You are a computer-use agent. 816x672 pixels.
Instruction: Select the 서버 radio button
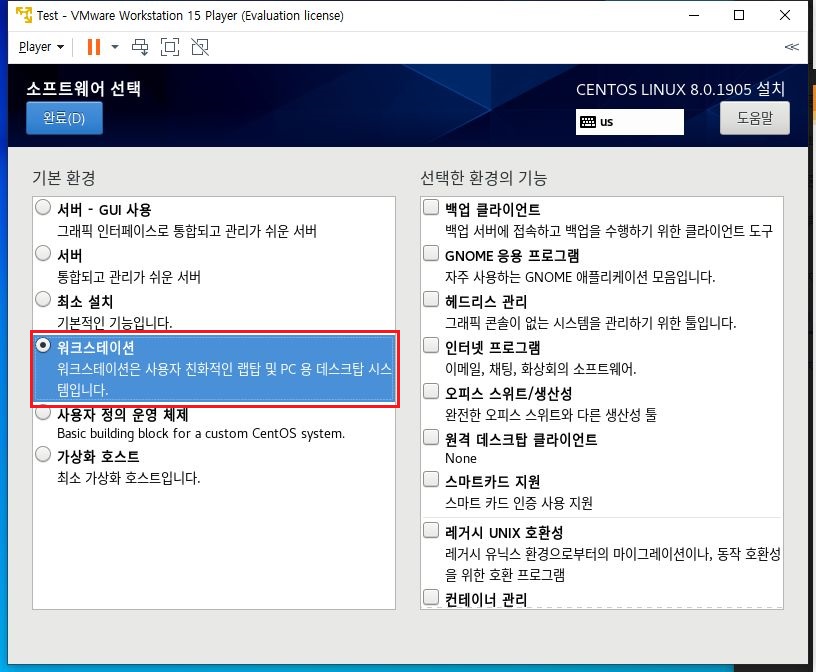click(43, 253)
